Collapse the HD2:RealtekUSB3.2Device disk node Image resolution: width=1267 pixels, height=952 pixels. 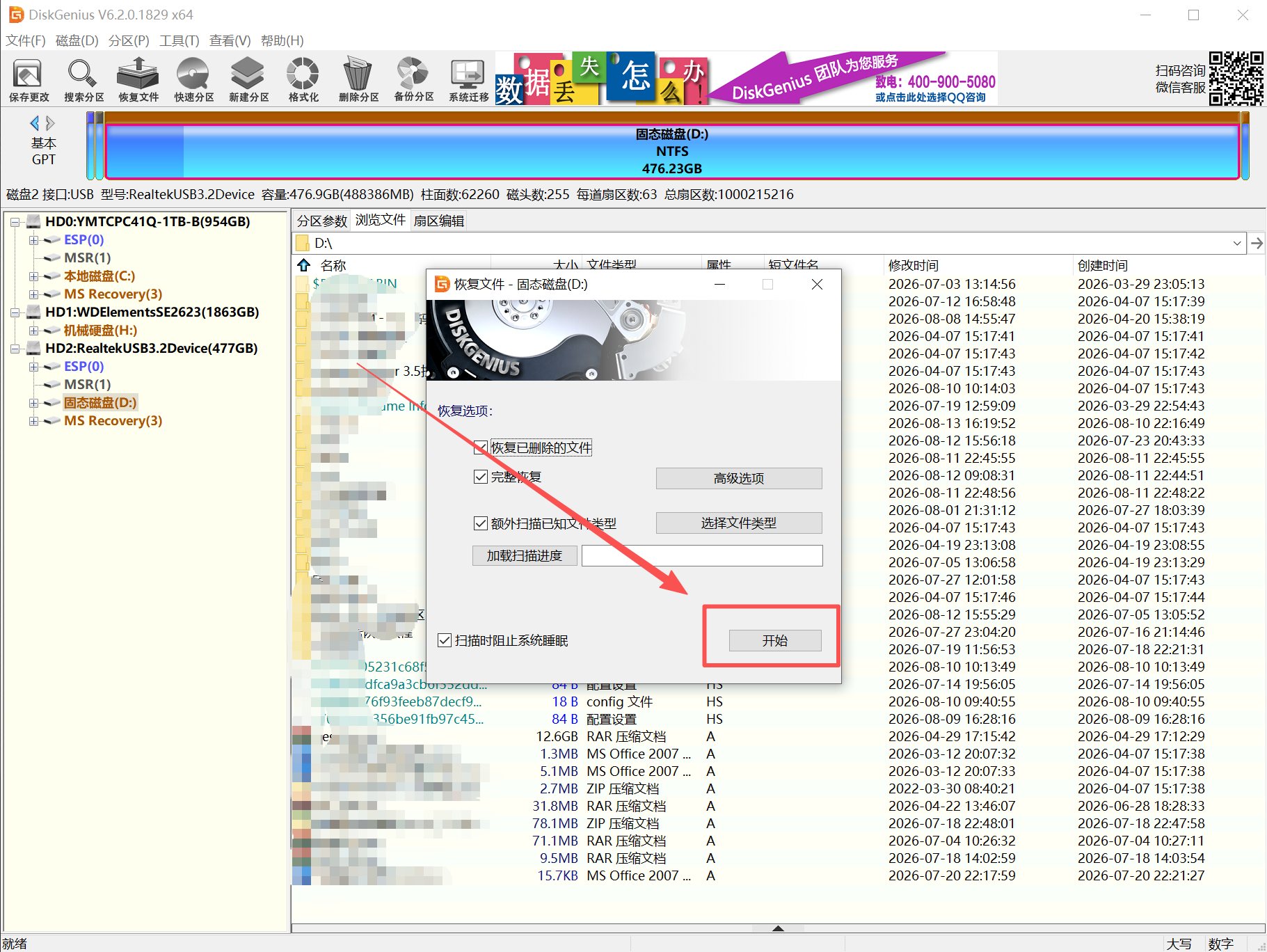[x=15, y=349]
